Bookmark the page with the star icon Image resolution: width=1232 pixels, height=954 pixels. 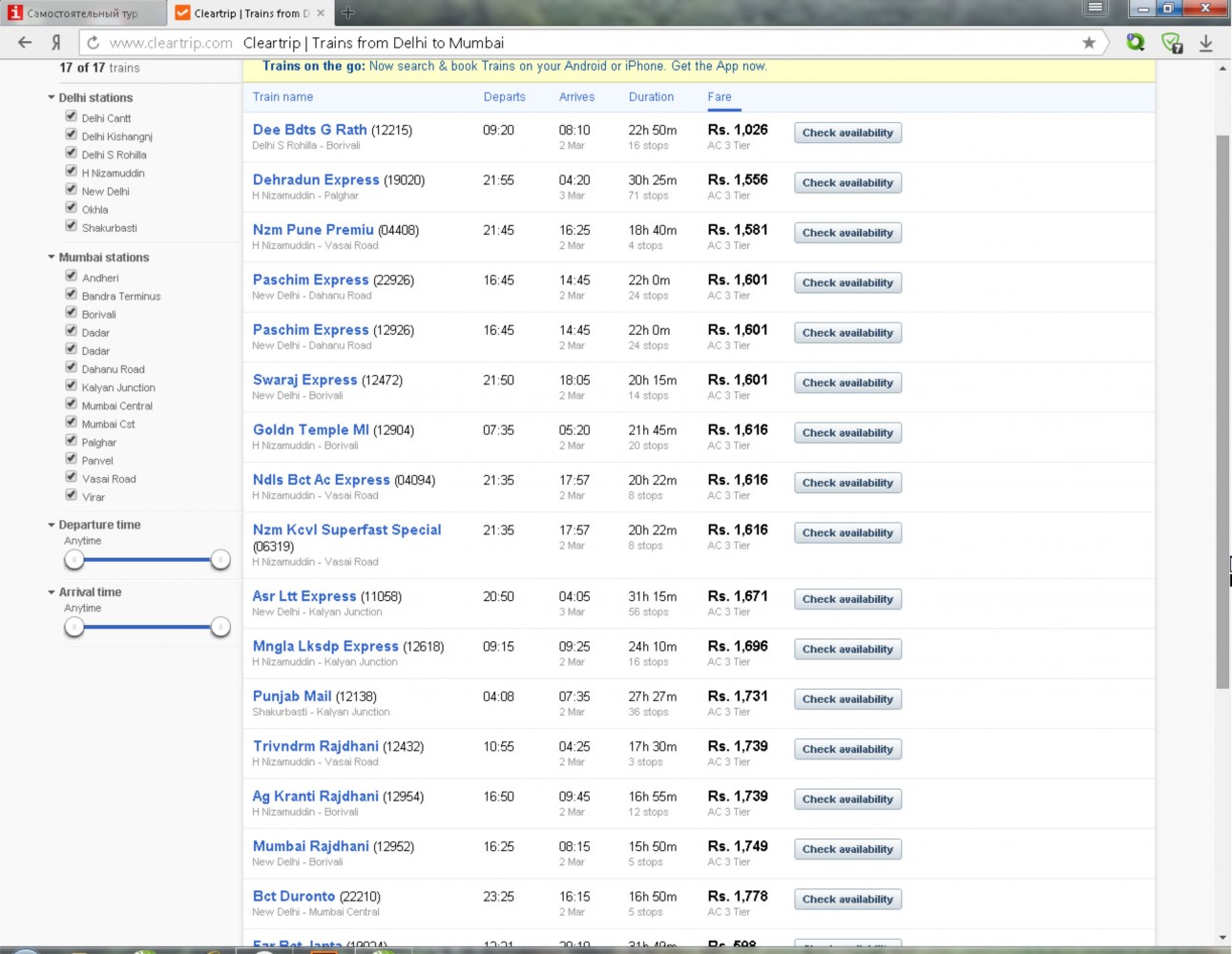point(1089,42)
